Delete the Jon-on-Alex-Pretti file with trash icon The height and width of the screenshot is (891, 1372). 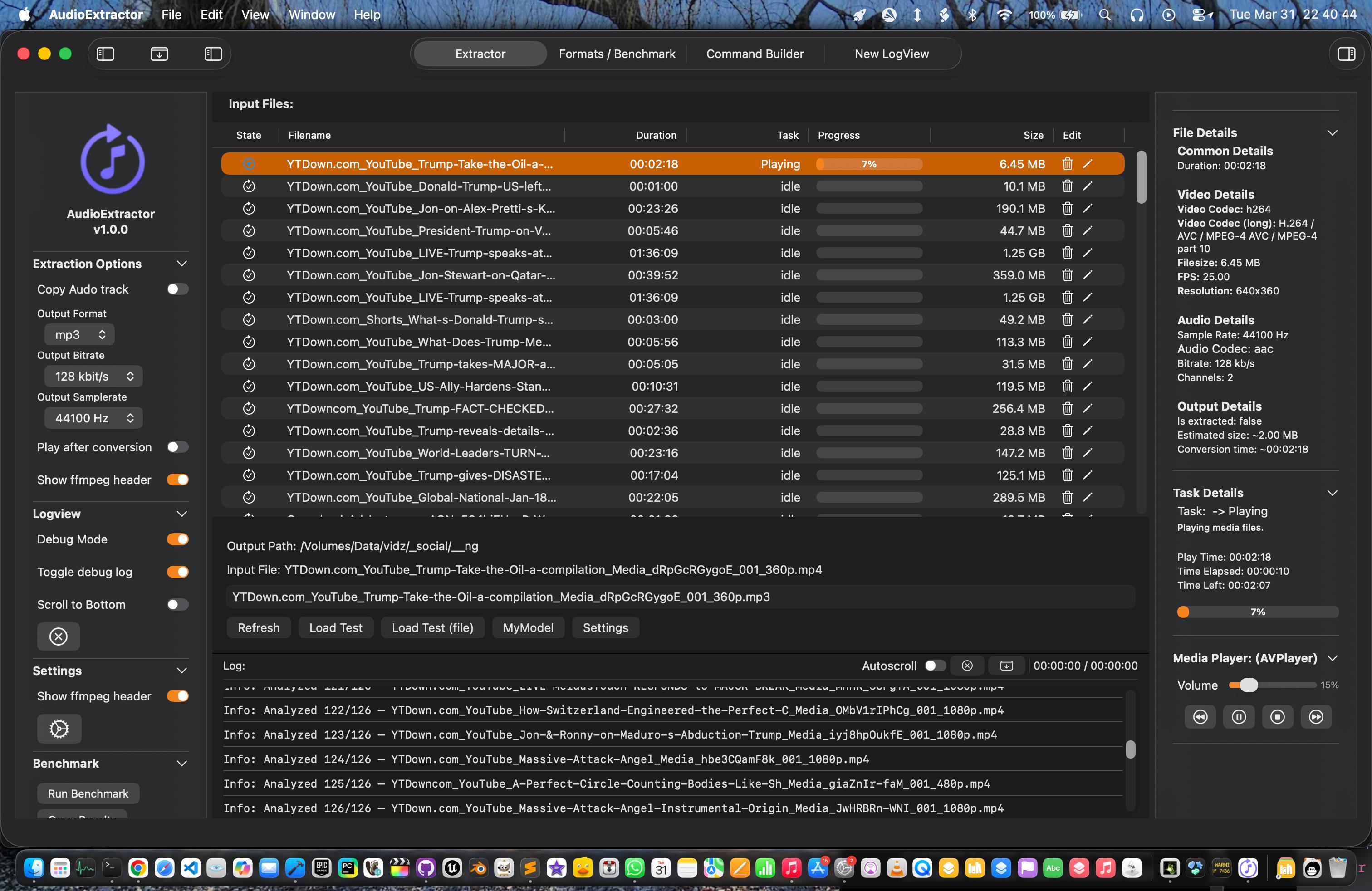click(1067, 208)
